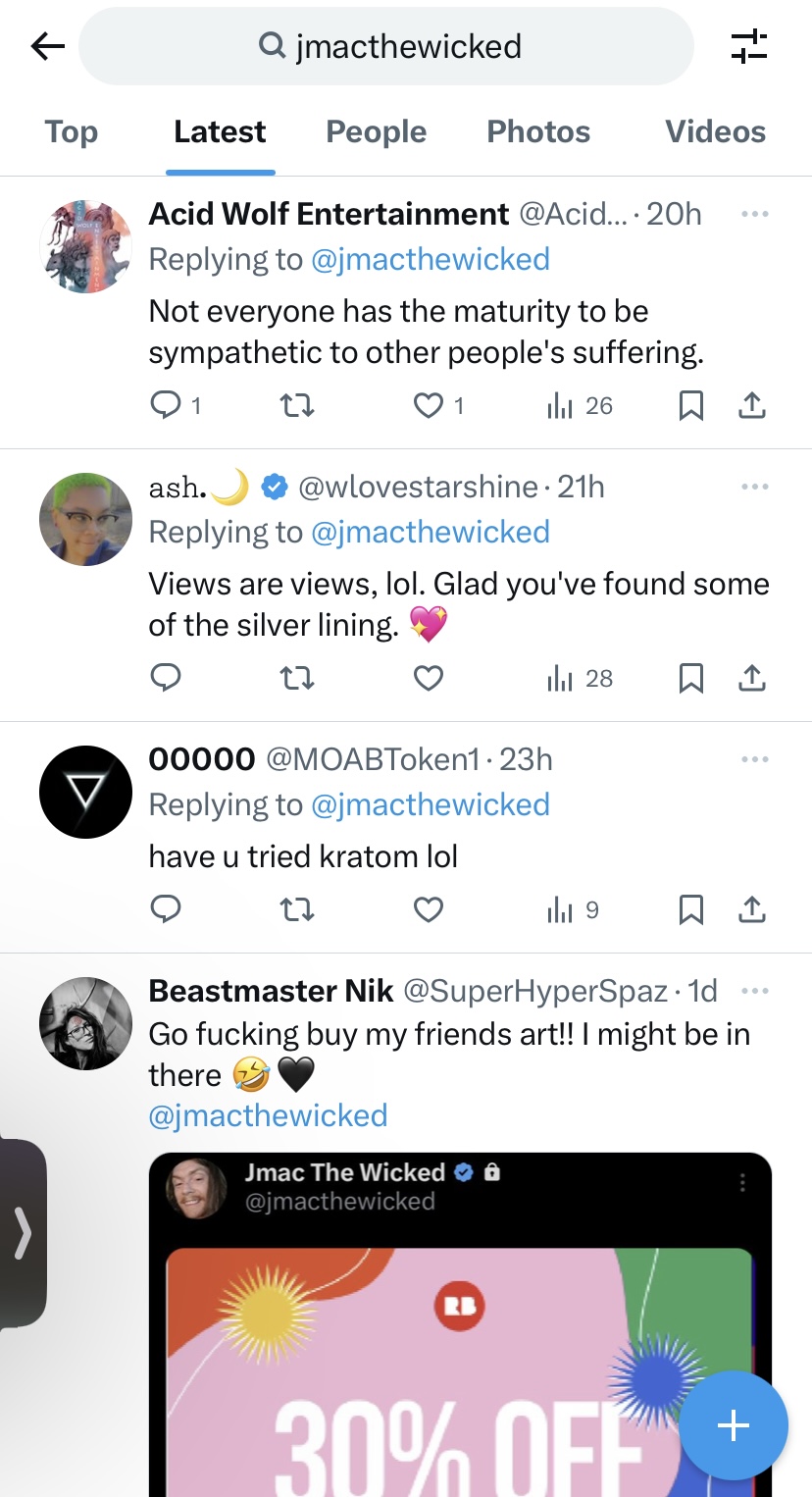Switch to the People tab
The image size is (812, 1497).
coord(377,131)
